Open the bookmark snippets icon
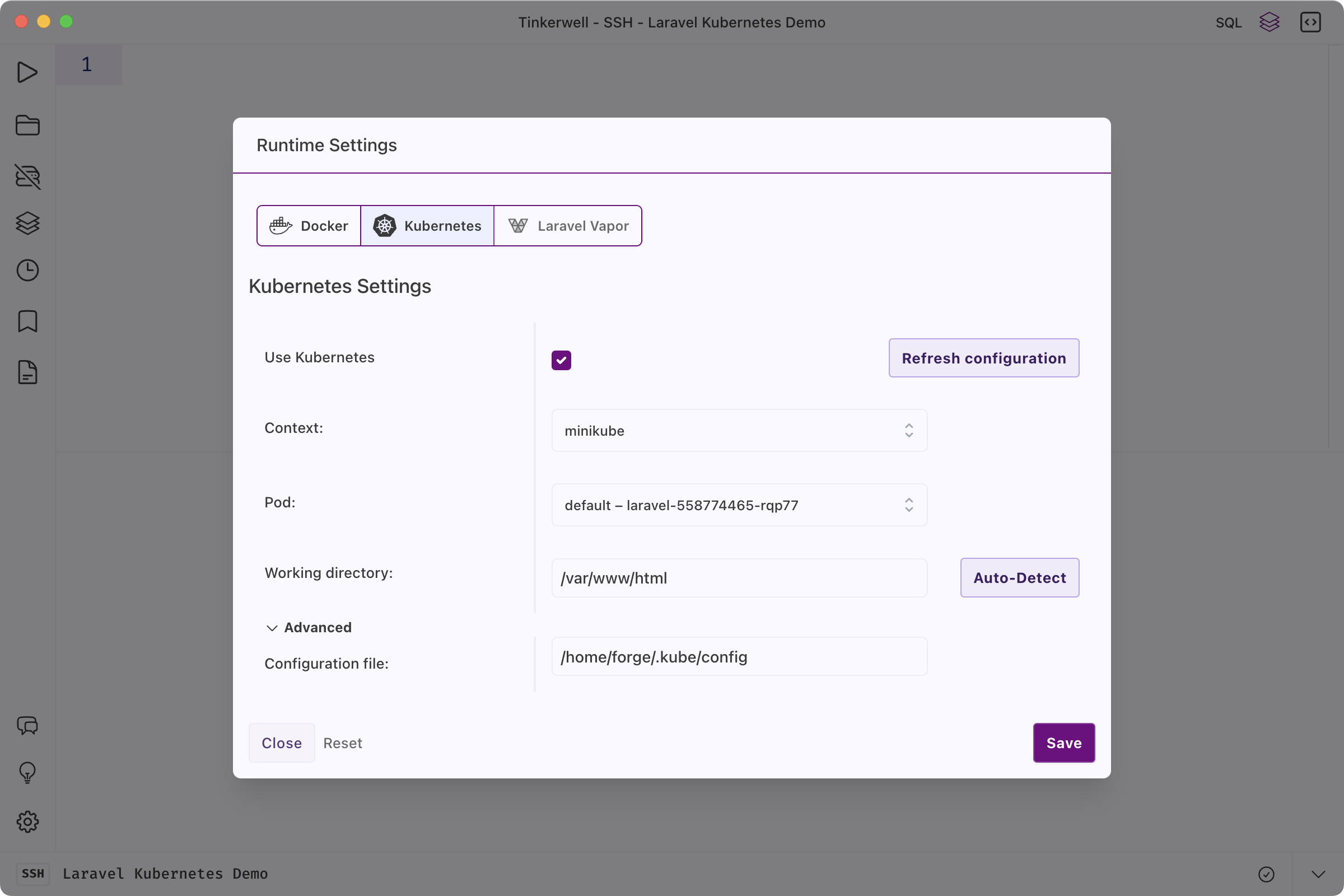Viewport: 1344px width, 896px height. [x=27, y=321]
